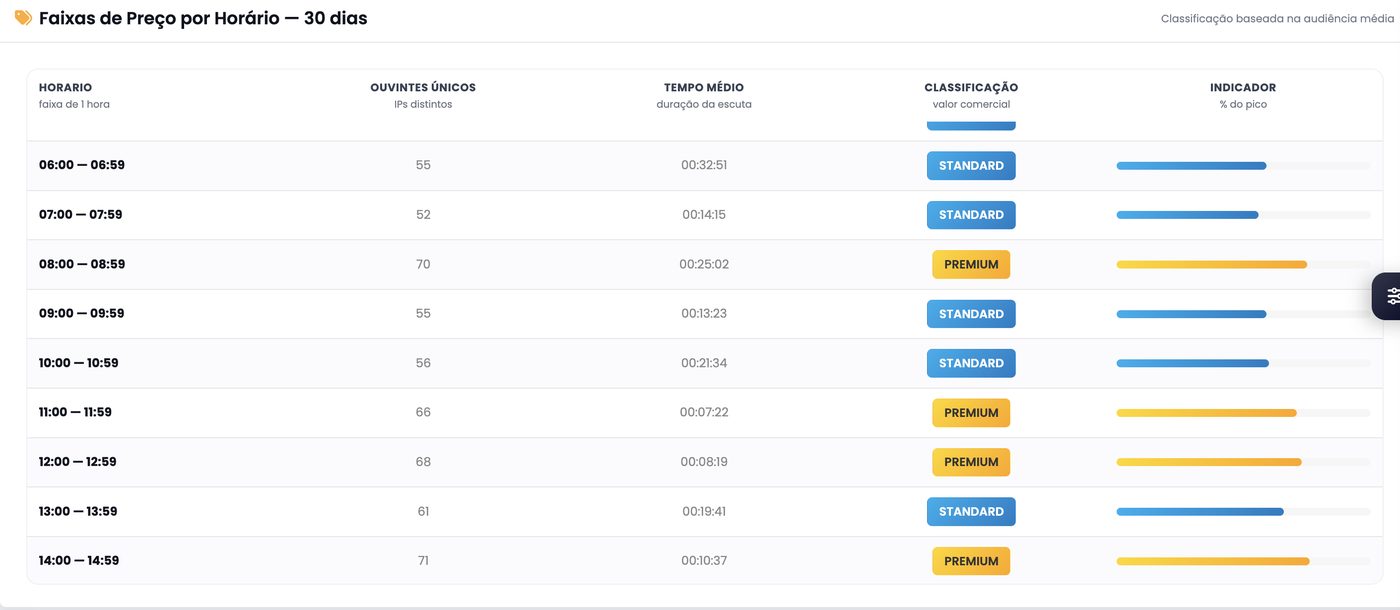Screen dimensions: 1400x610
Task: Click the price tag icon beside title
Action: pos(23,18)
